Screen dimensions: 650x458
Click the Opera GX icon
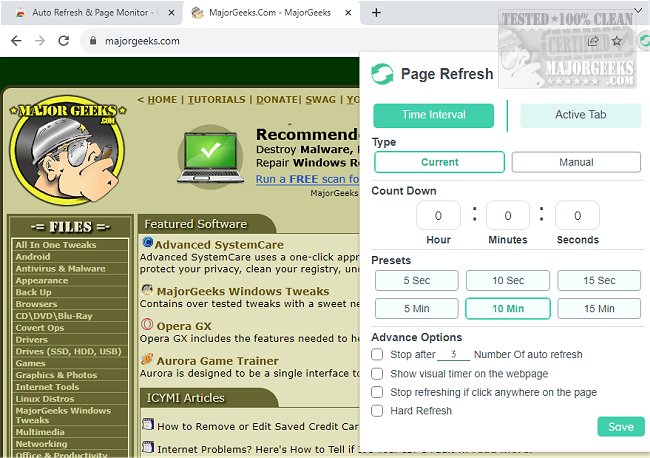147,324
